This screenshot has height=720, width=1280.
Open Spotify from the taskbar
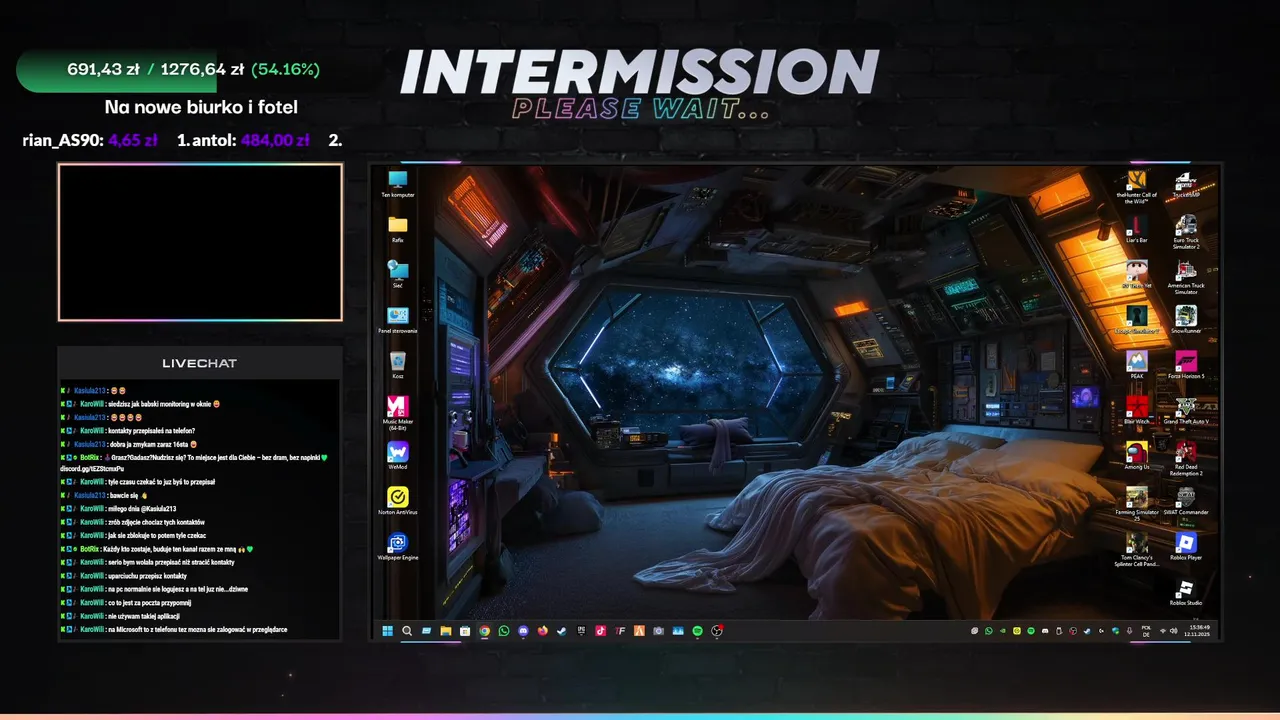(x=697, y=631)
